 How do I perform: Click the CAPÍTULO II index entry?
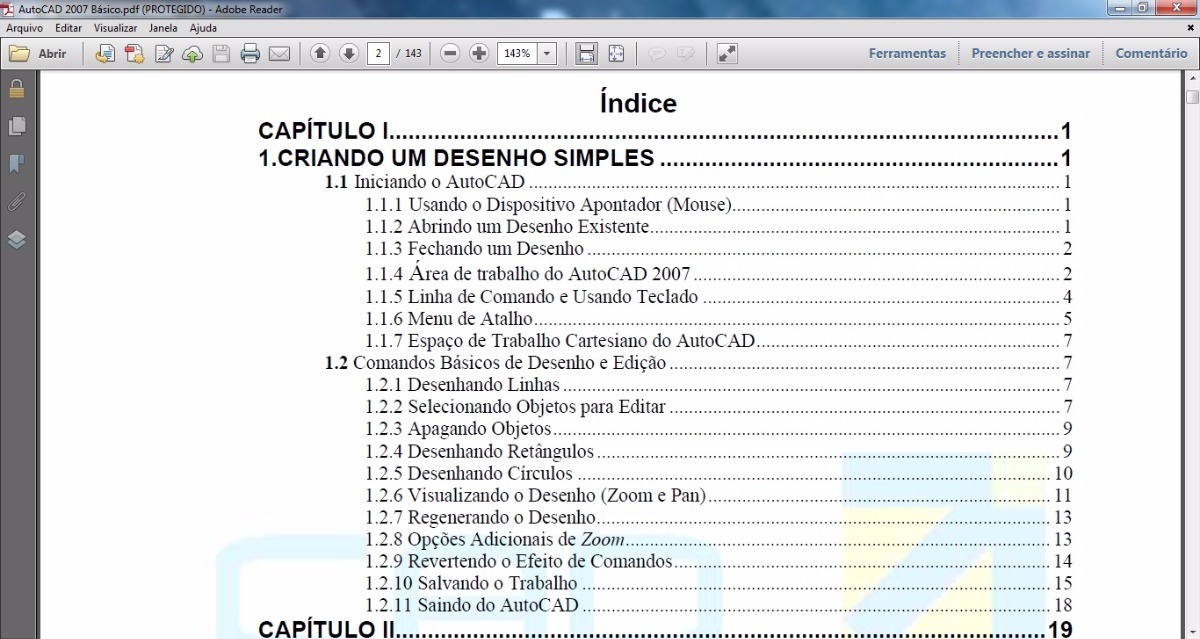click(666, 629)
